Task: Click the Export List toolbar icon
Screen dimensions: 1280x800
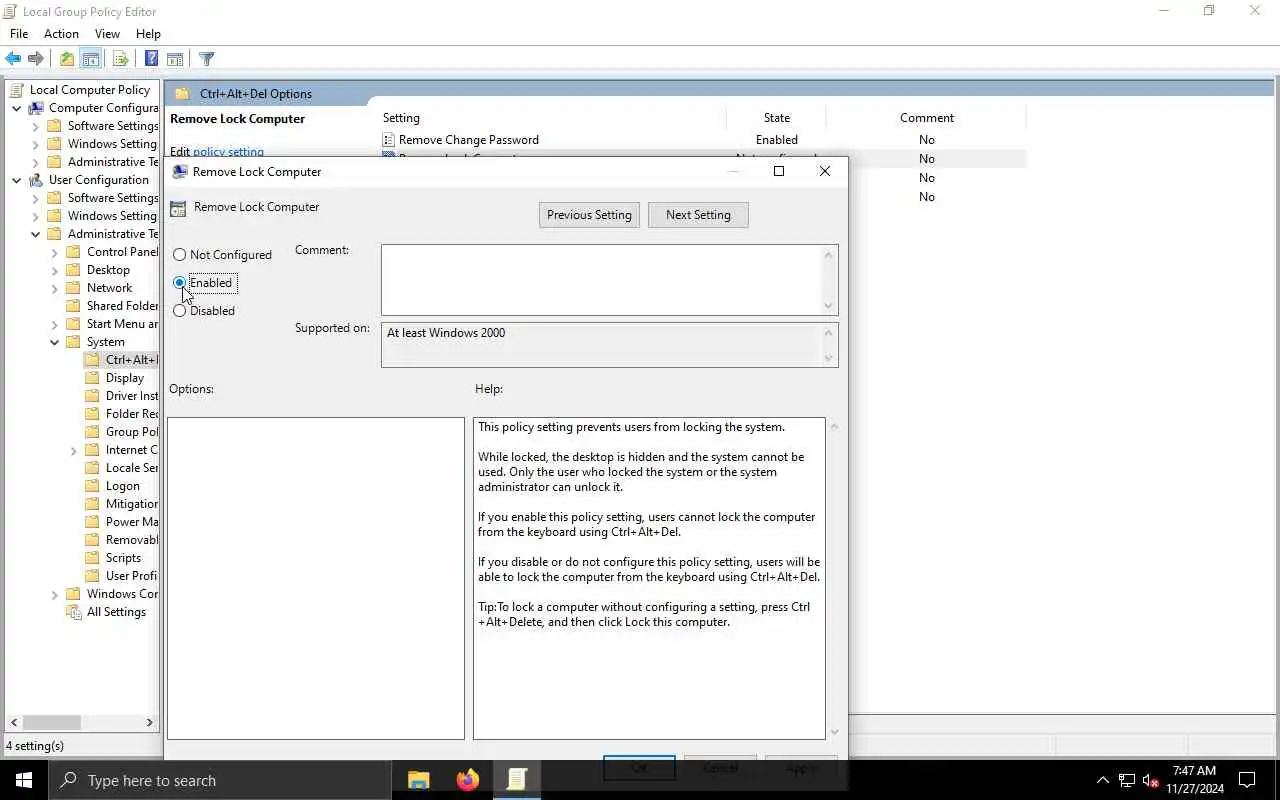Action: click(120, 59)
